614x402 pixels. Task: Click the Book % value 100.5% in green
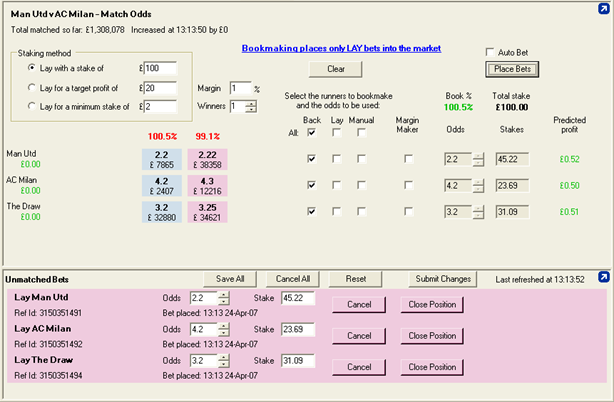pos(458,107)
